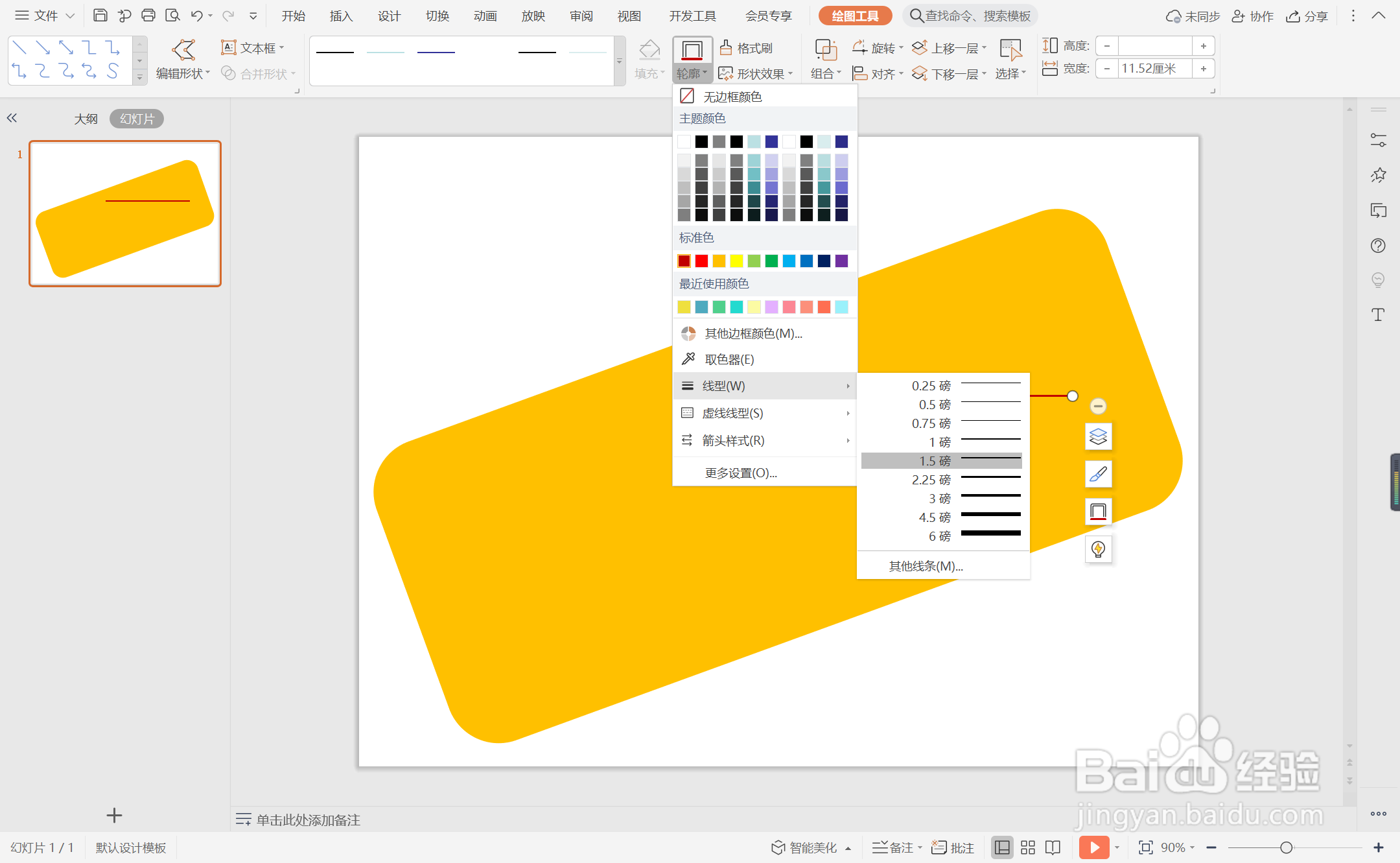Click the floating layers icon beside shape

1098,436
